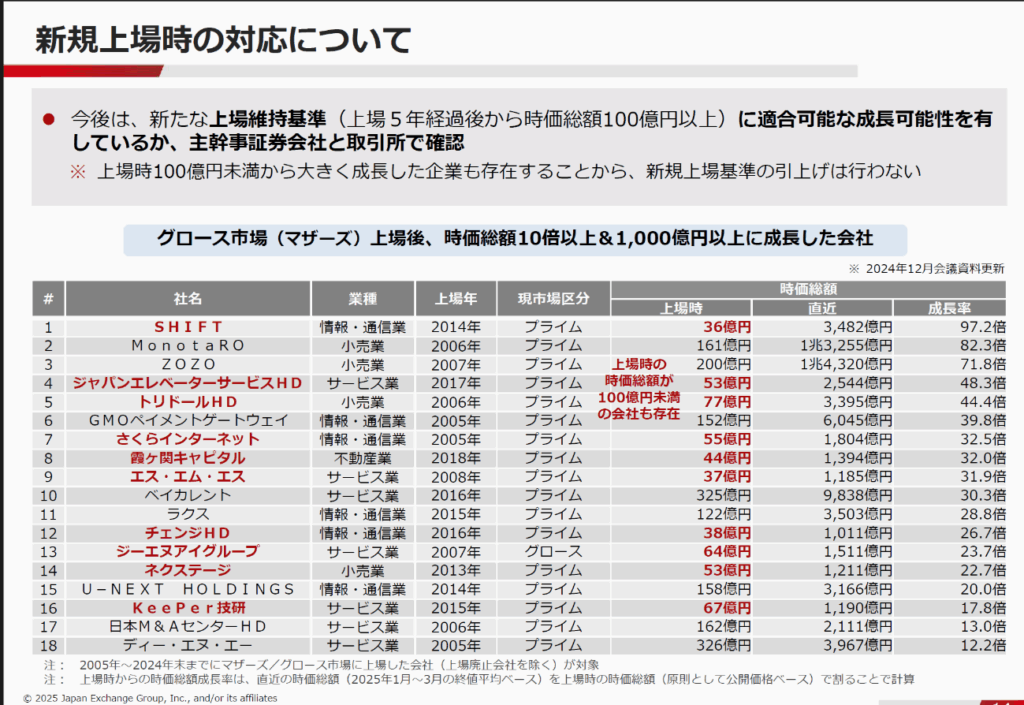
Task: Click the 霞ヶ関キャピタル company name
Action: point(189,458)
